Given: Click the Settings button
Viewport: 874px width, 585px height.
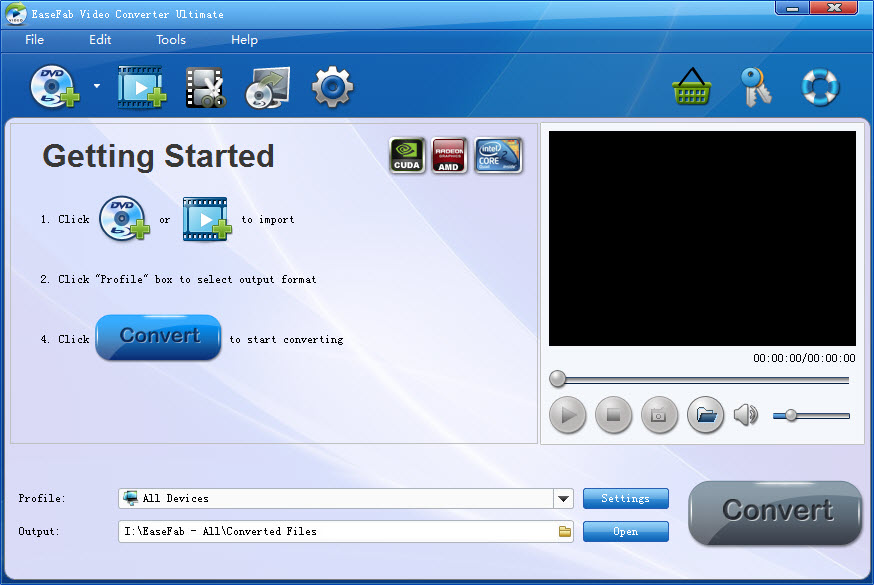Looking at the screenshot, I should click(x=625, y=499).
